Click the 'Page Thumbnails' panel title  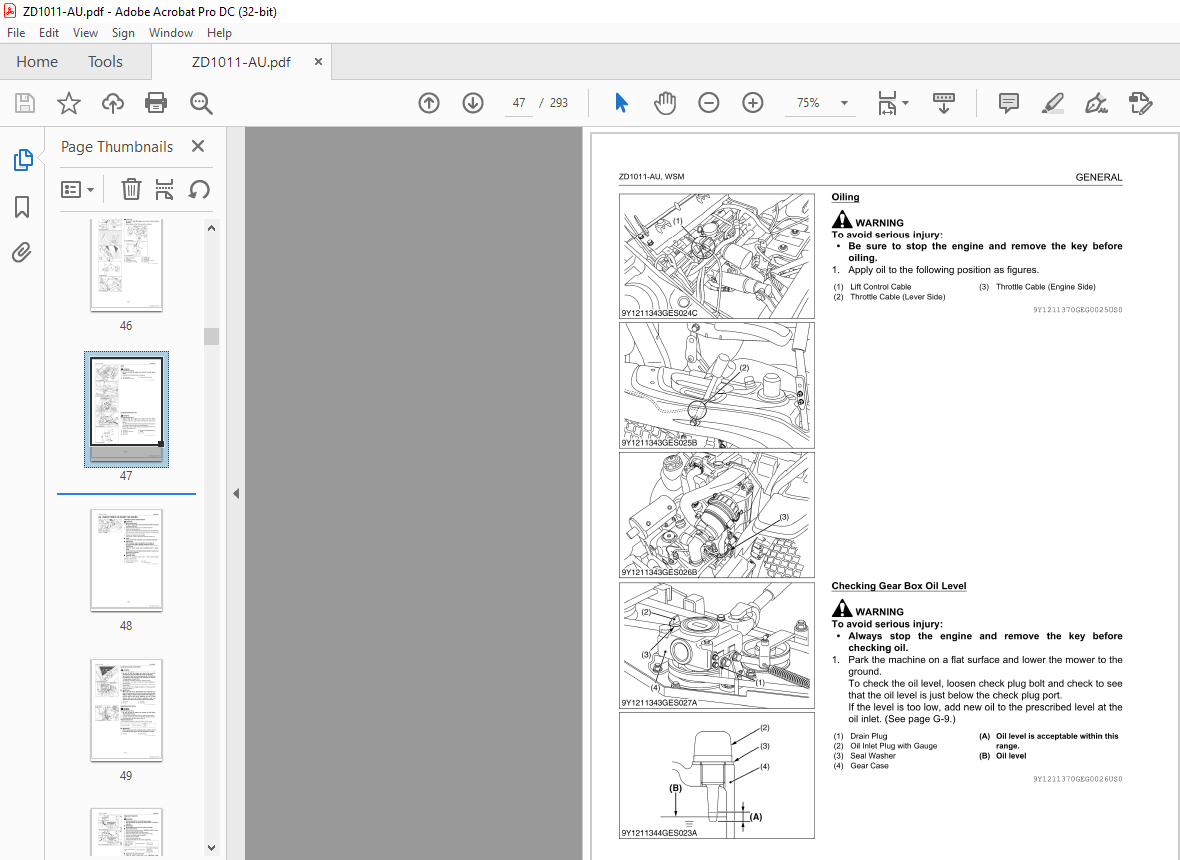coord(117,147)
